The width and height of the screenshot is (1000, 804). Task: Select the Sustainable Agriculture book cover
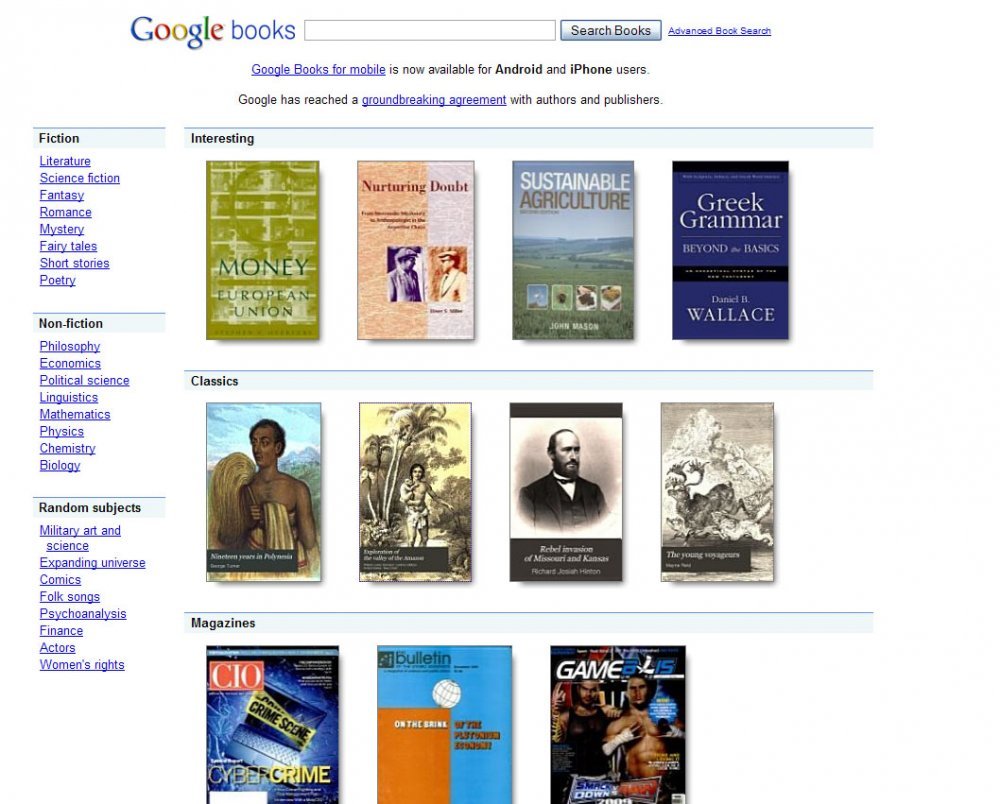point(573,250)
